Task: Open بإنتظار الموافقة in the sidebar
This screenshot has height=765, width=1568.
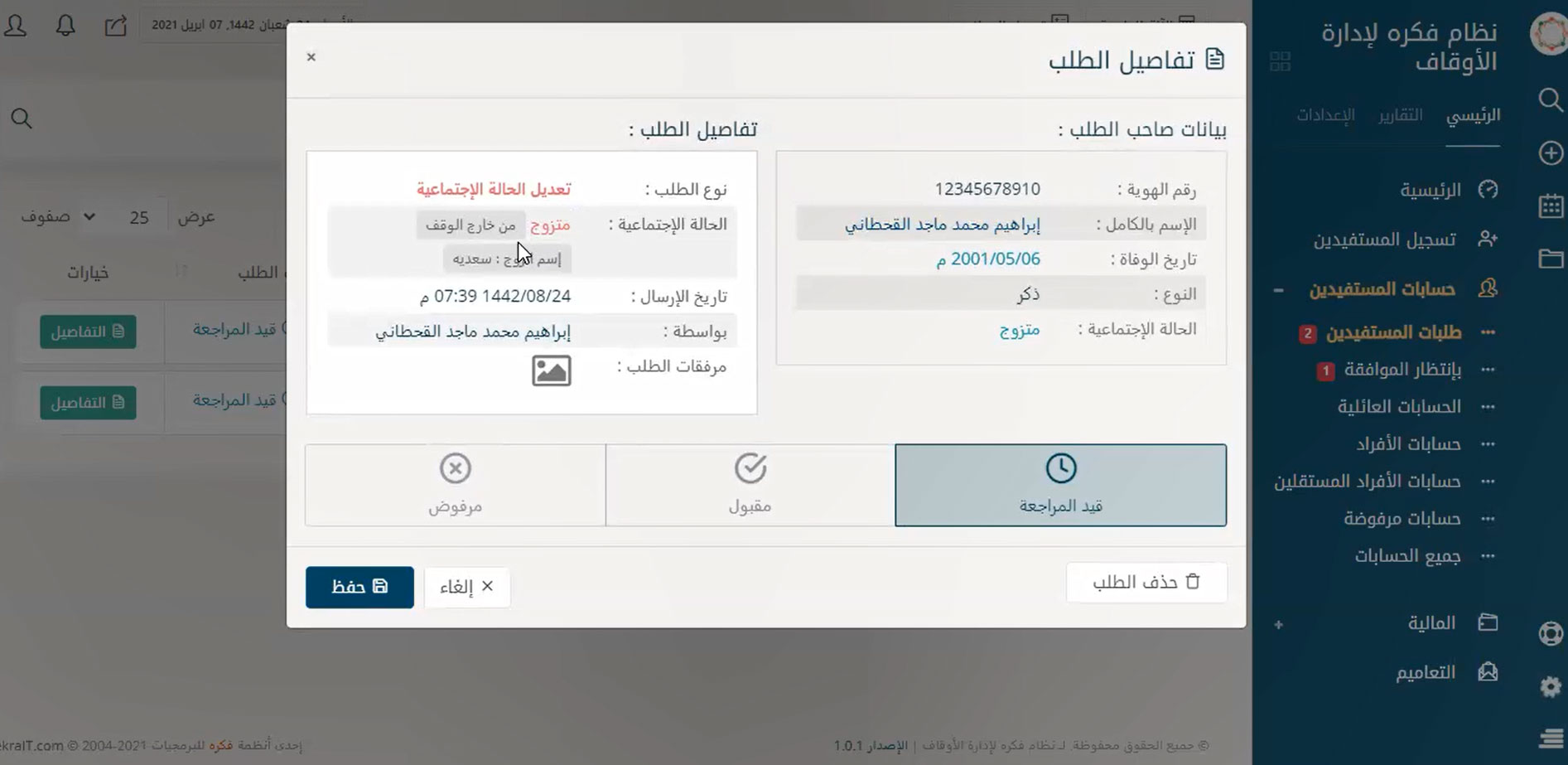Action: pos(1402,370)
